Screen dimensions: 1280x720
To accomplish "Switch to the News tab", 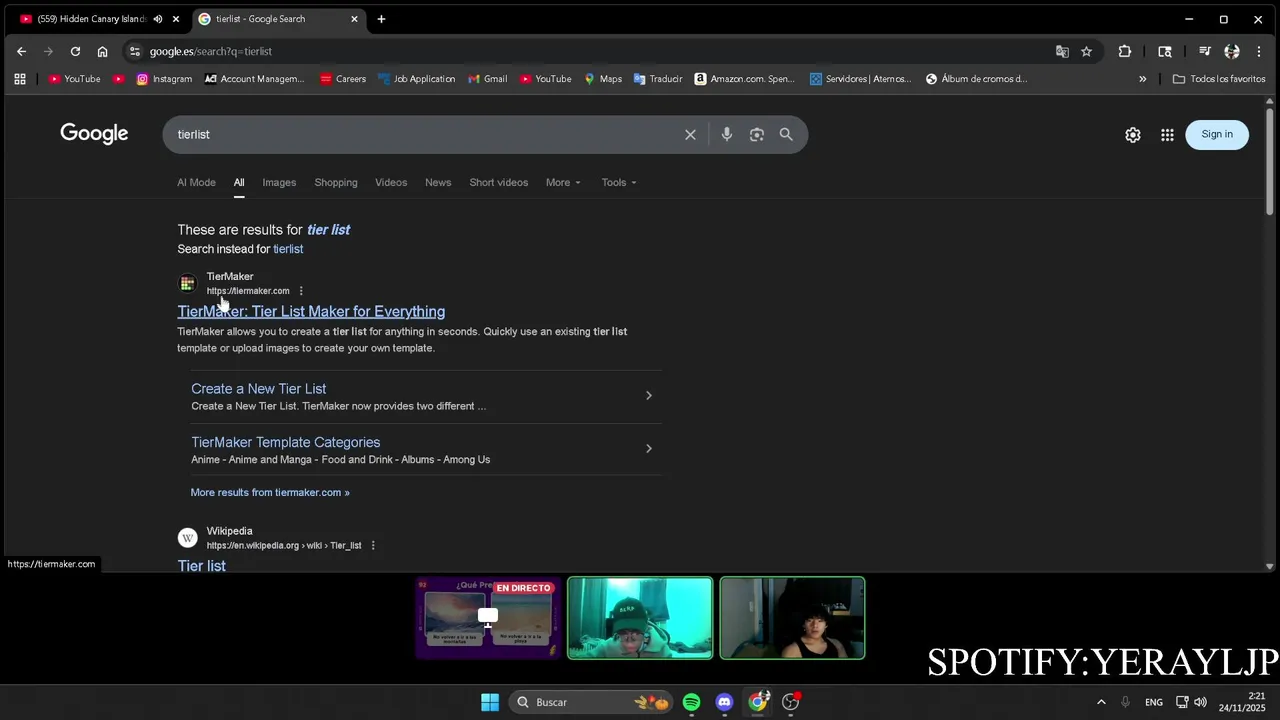I will click(x=438, y=182).
